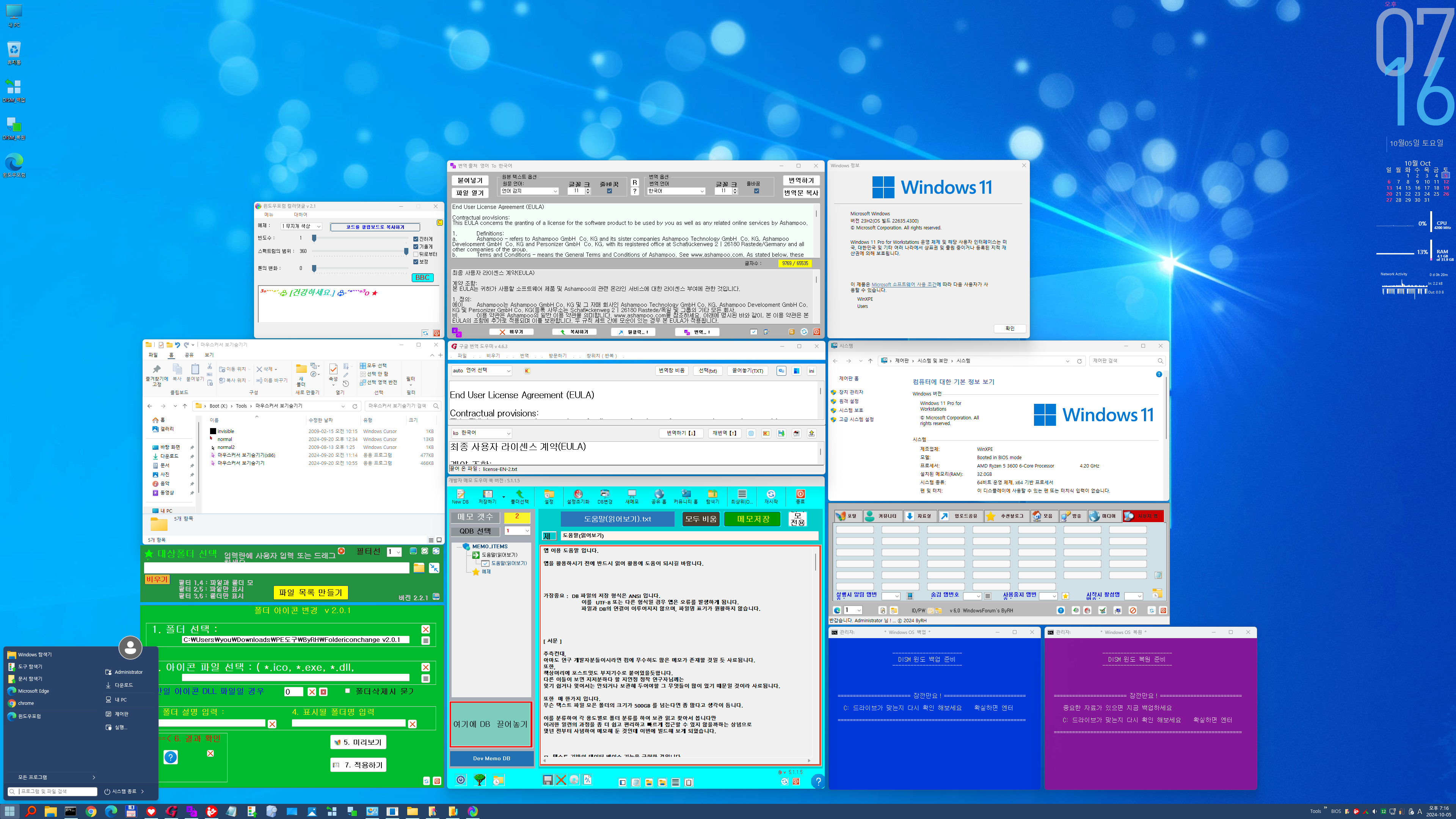Click 확인 button in Windows 정보 dialog
Image resolution: width=1456 pixels, height=819 pixels.
coord(1009,328)
